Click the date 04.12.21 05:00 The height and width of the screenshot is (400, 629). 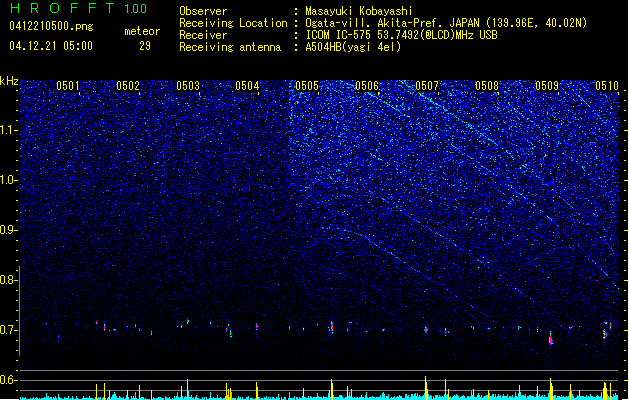[51, 46]
